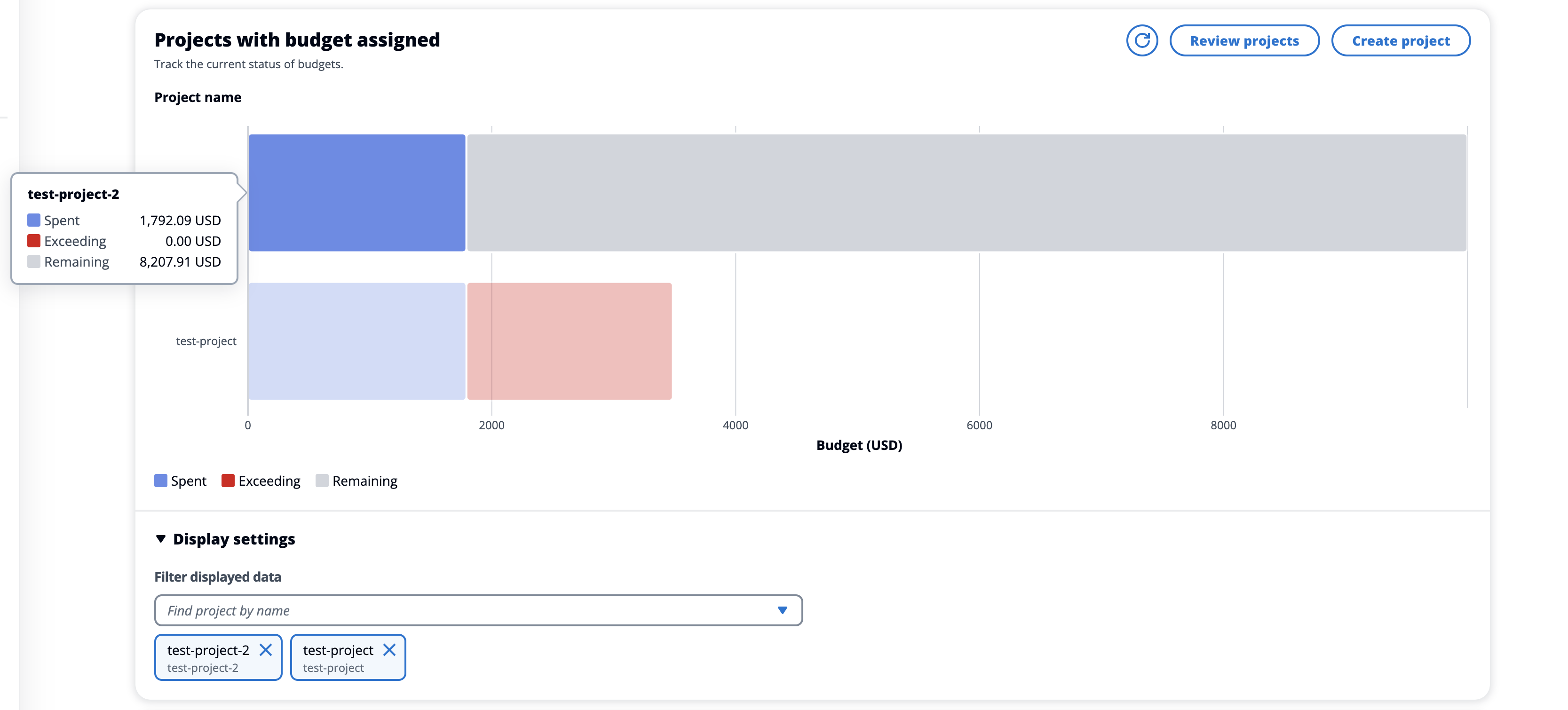Refresh the projects budget chart
Image resolution: width=1568 pixels, height=710 pixels.
[x=1142, y=41]
